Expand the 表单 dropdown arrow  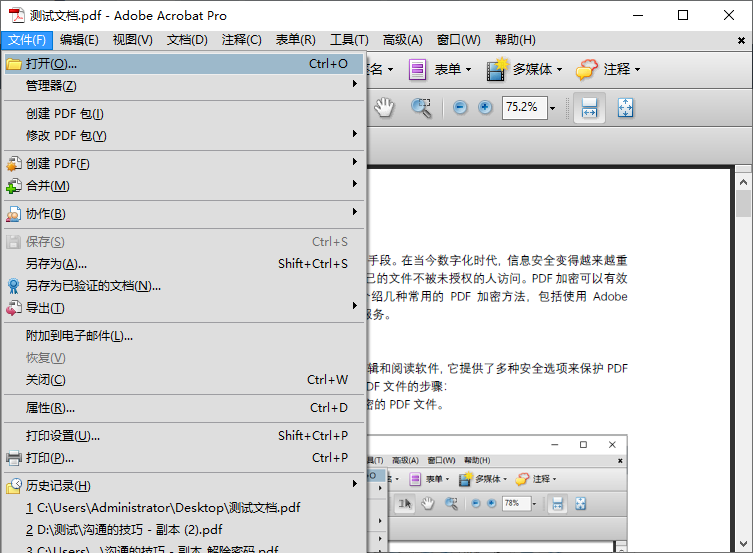468,70
